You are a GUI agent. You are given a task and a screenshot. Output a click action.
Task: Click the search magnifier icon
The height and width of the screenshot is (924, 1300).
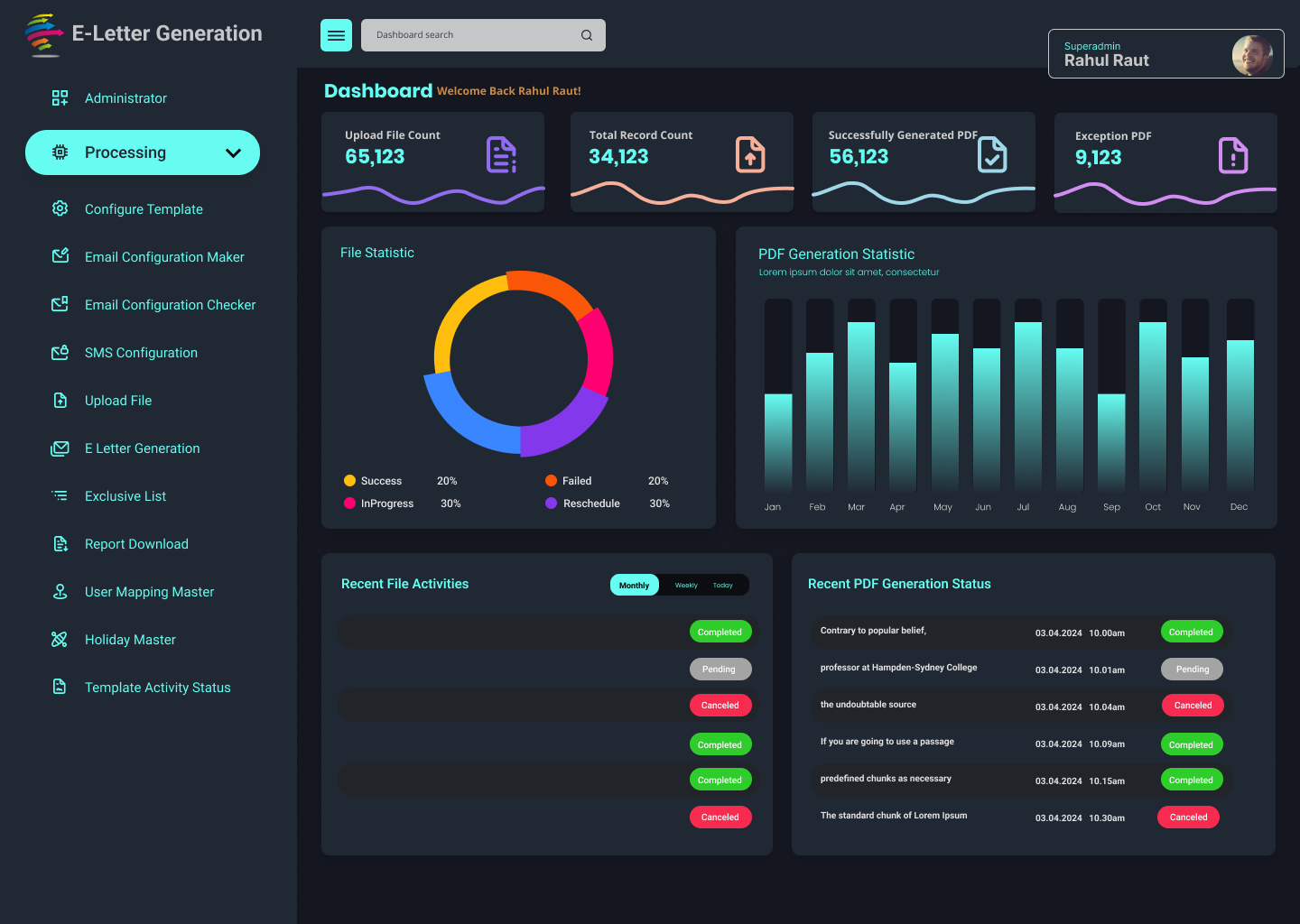[x=587, y=35]
